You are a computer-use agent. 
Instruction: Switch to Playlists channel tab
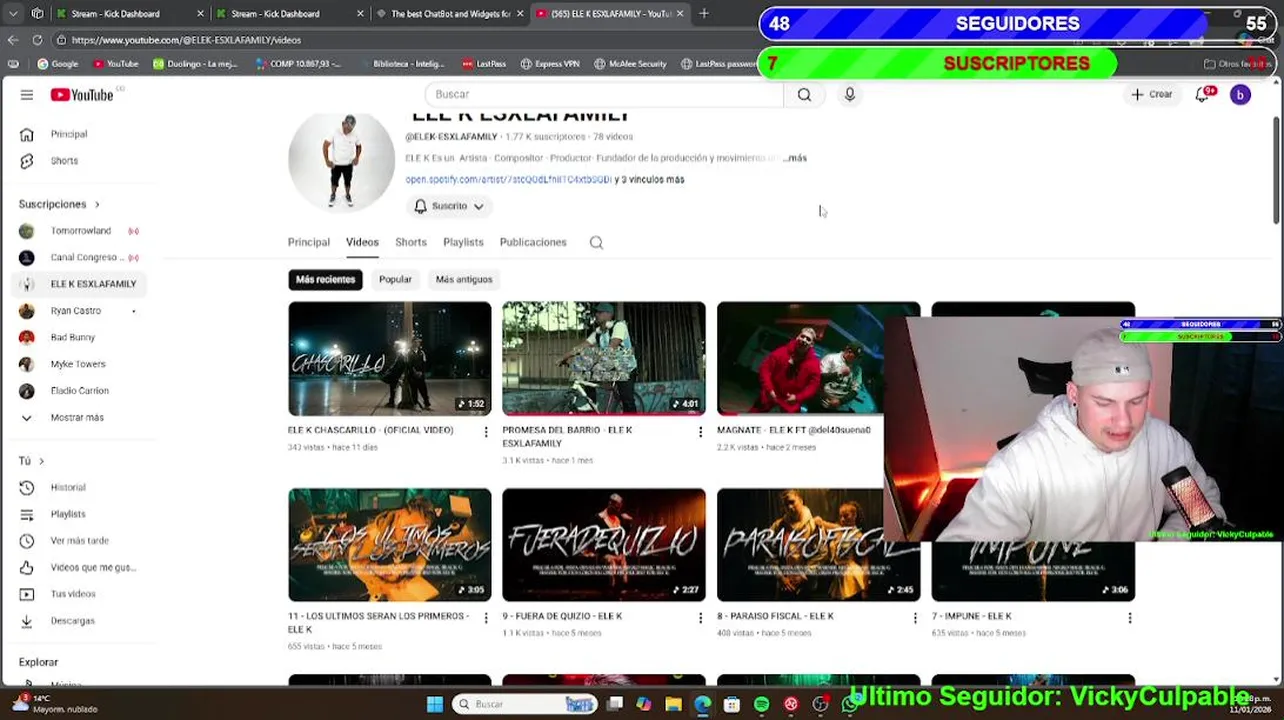click(x=463, y=242)
